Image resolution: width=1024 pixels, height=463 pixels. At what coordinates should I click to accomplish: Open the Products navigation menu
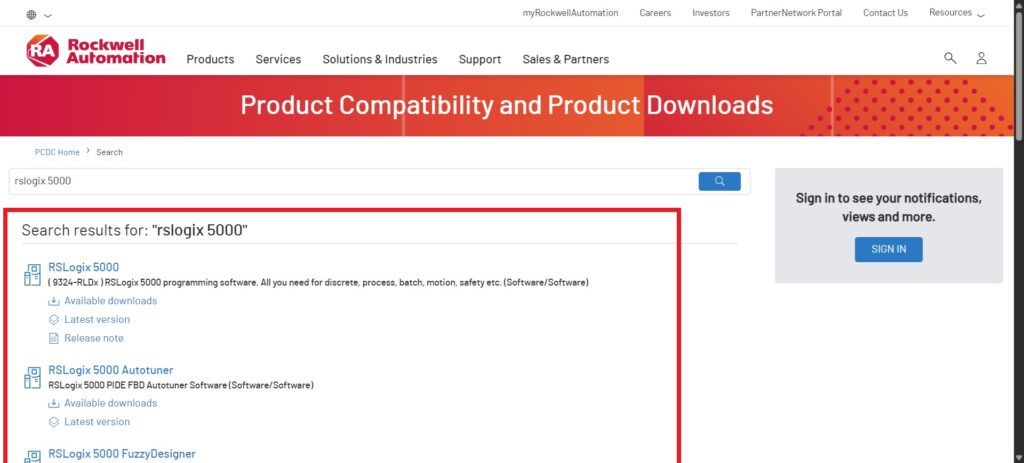tap(210, 59)
